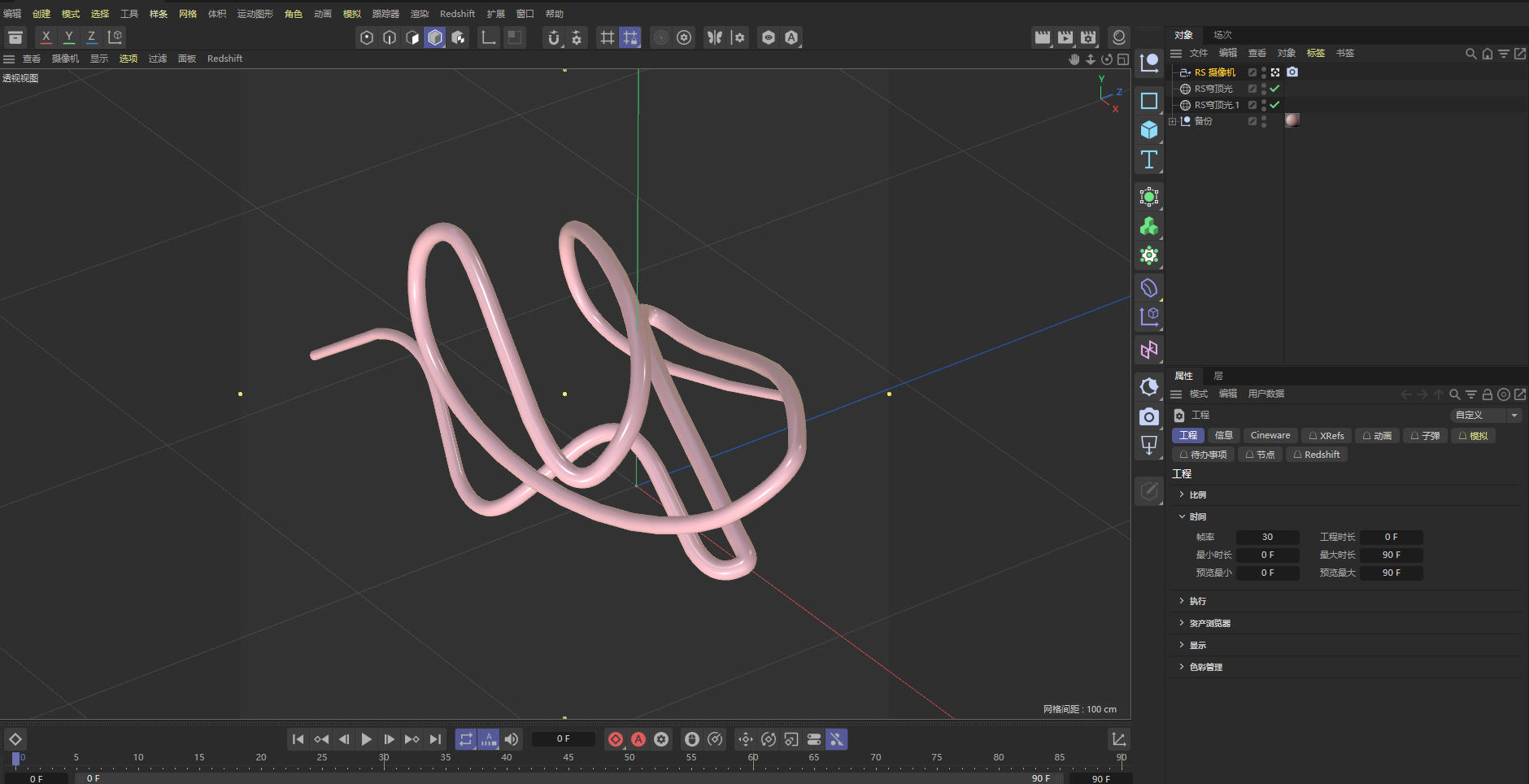The width and height of the screenshot is (1529, 784).
Task: Open viewport 摄像机 menu
Action: tap(65, 59)
